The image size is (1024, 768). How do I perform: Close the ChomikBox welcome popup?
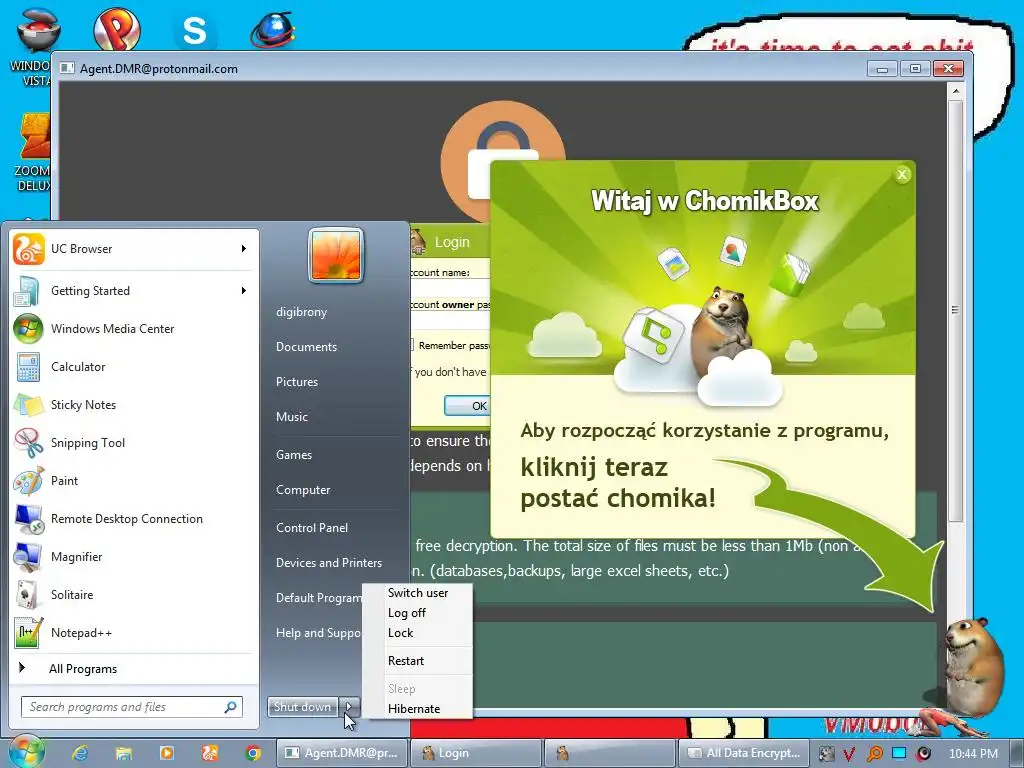(902, 174)
